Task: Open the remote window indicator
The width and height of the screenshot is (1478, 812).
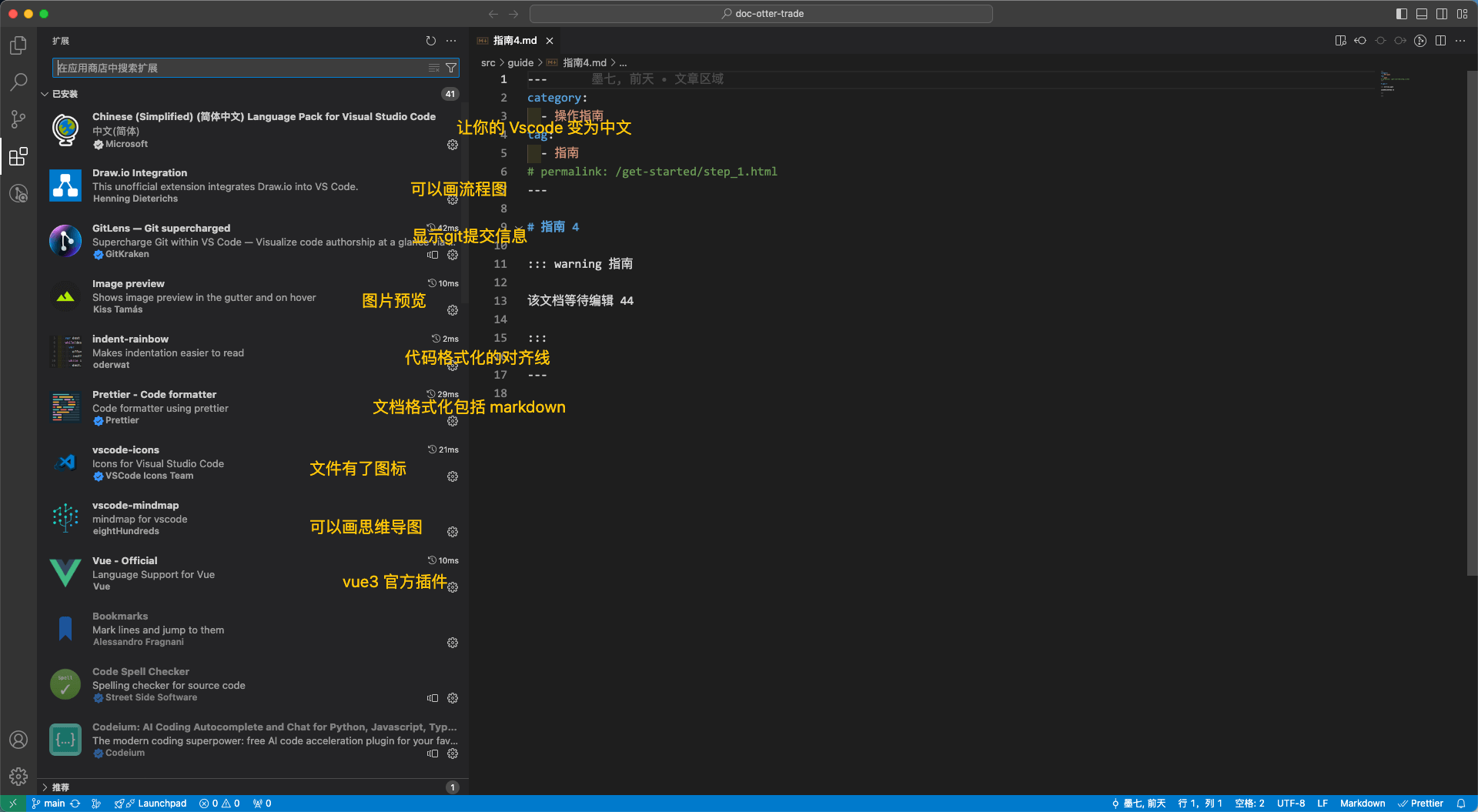Action: [13, 804]
